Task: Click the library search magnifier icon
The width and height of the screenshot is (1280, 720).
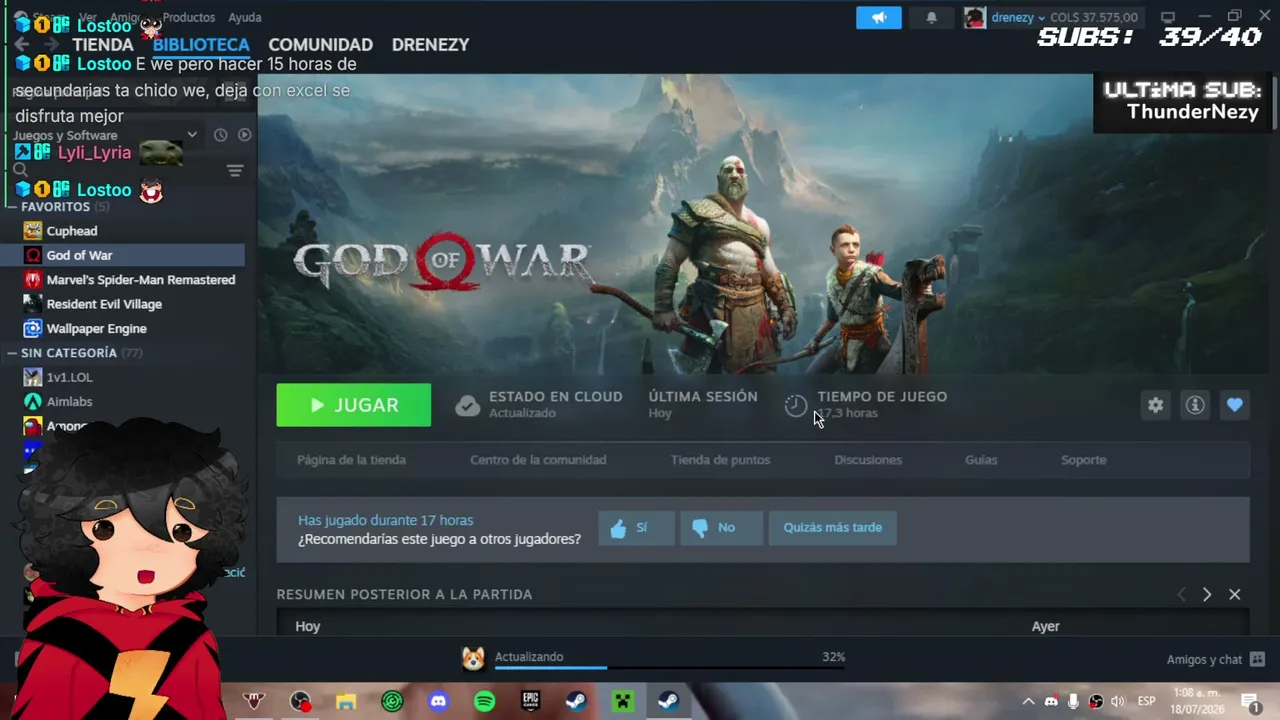Action: pos(20,170)
